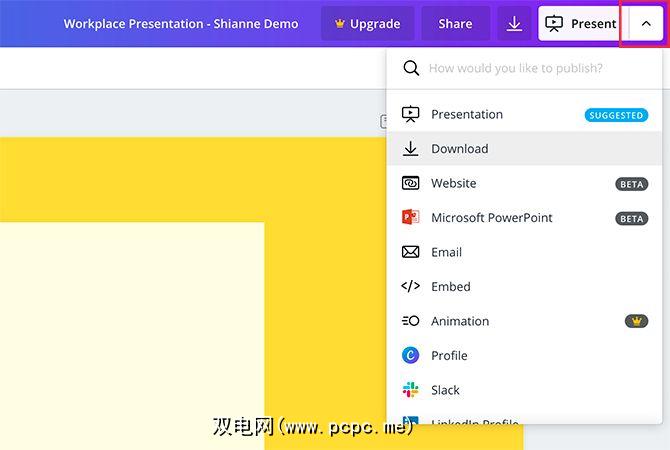Click the BETA badge beside Website
The width and height of the screenshot is (670, 450).
(632, 184)
